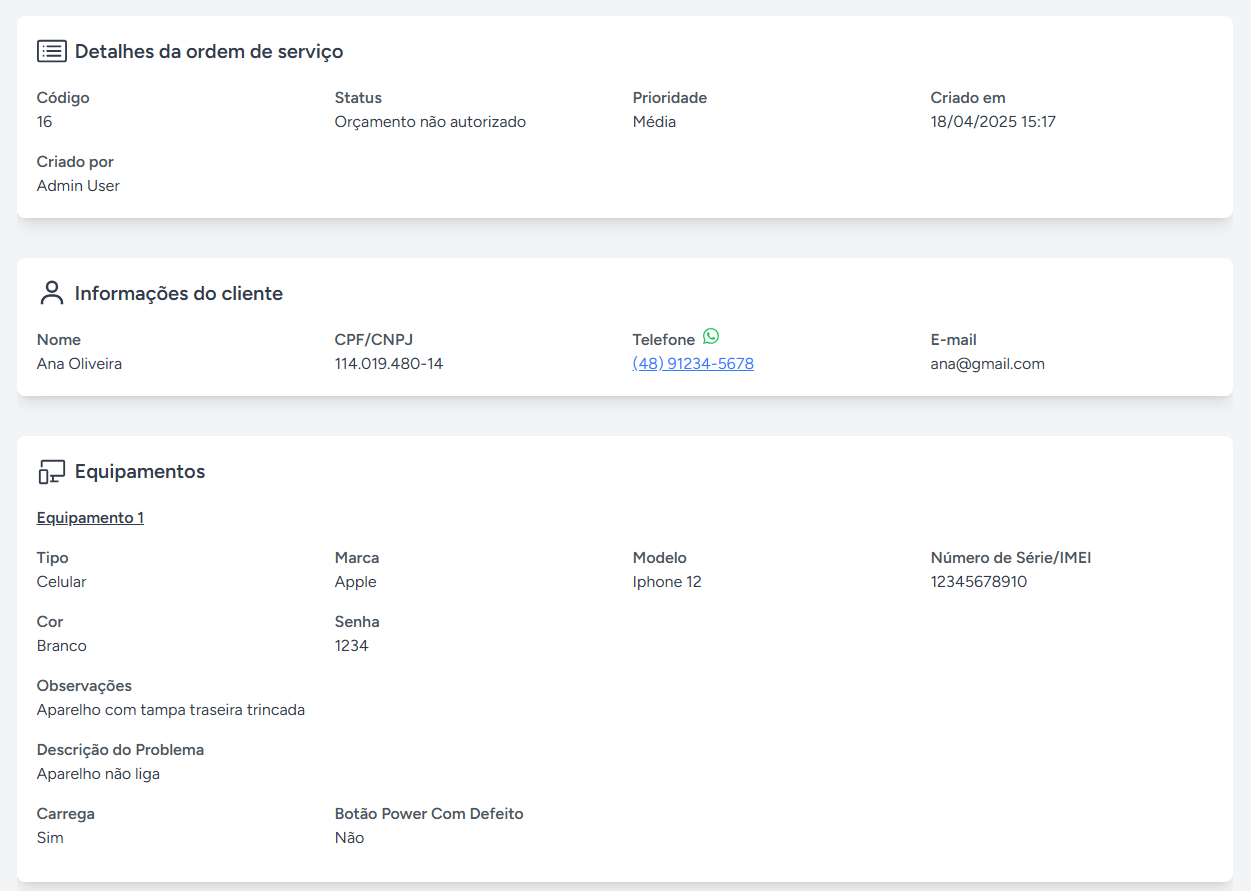Screen dimensions: 1251x891
Task: Call the phone number (48) 91234-5678
Action: [x=693, y=364]
